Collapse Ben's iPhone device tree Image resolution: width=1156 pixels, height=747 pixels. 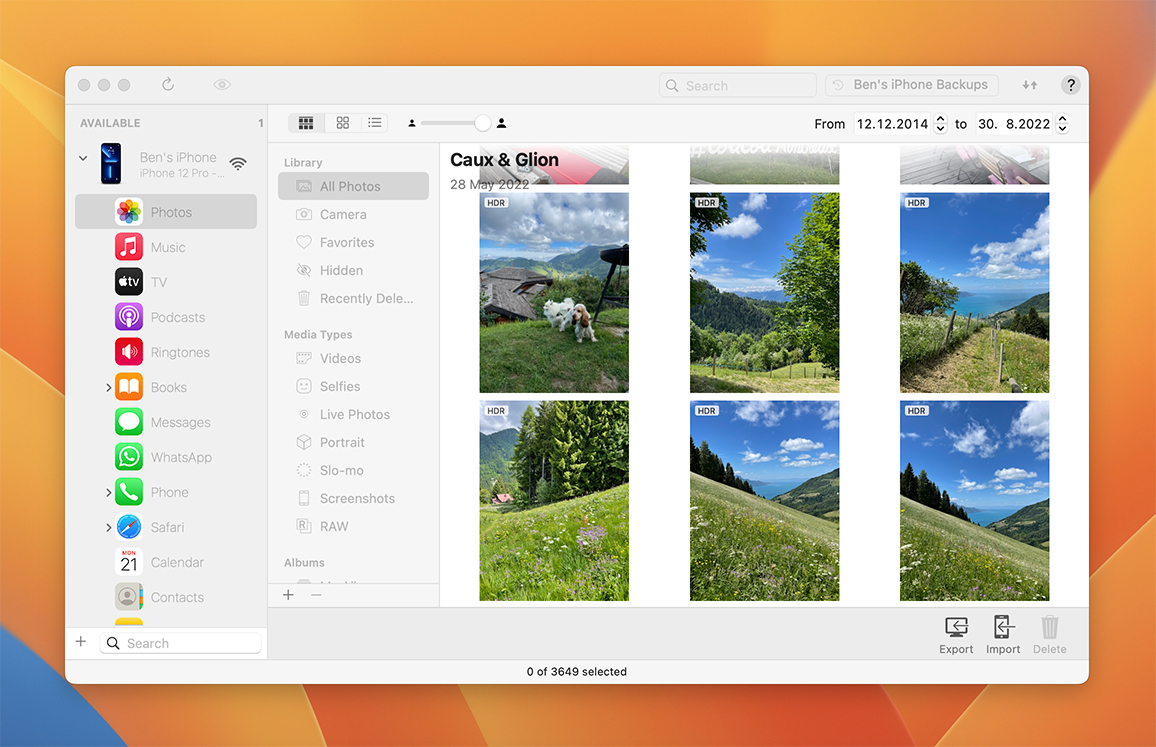coord(83,158)
